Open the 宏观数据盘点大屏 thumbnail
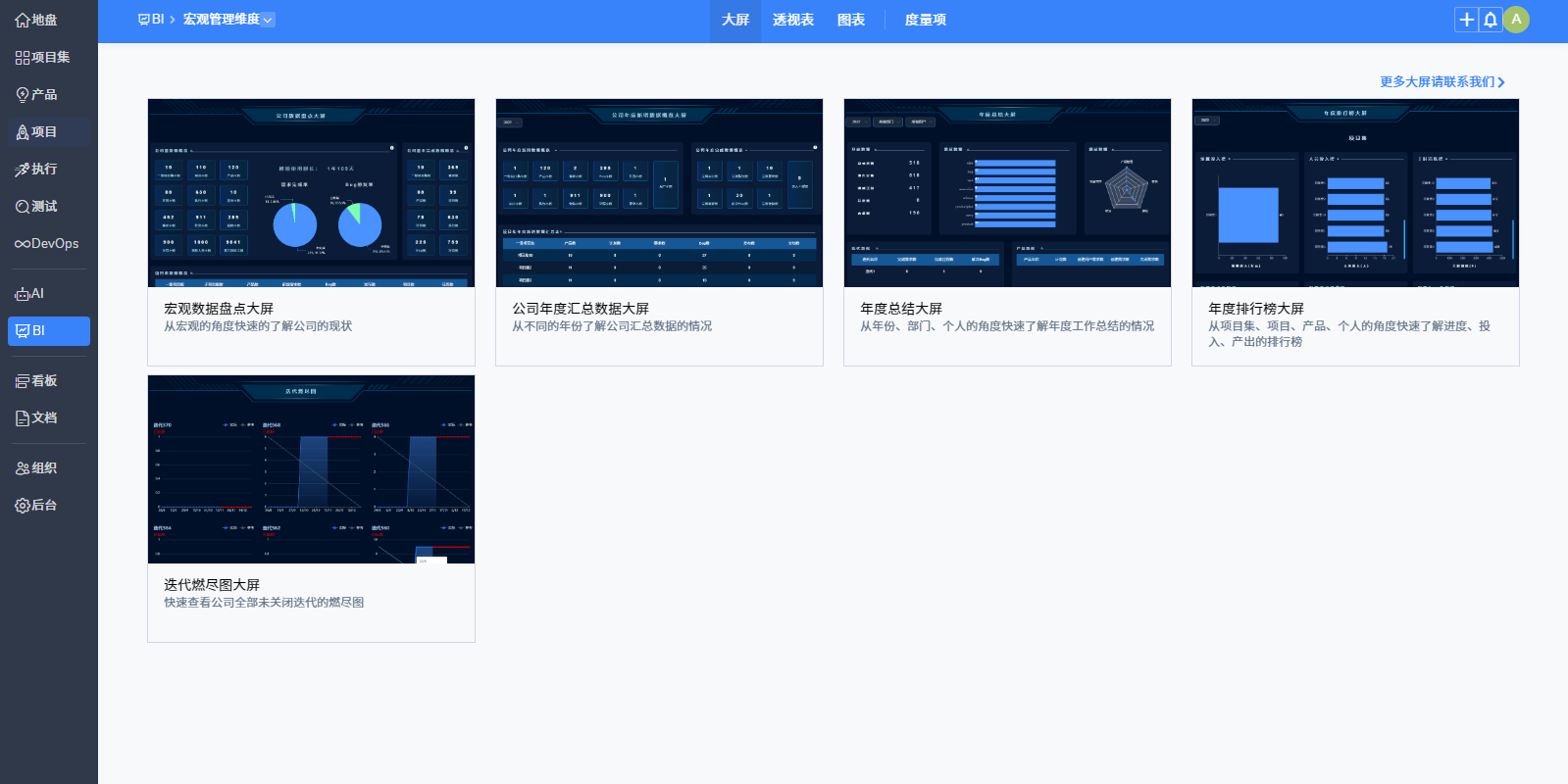This screenshot has width=1568, height=784. pyautogui.click(x=311, y=193)
